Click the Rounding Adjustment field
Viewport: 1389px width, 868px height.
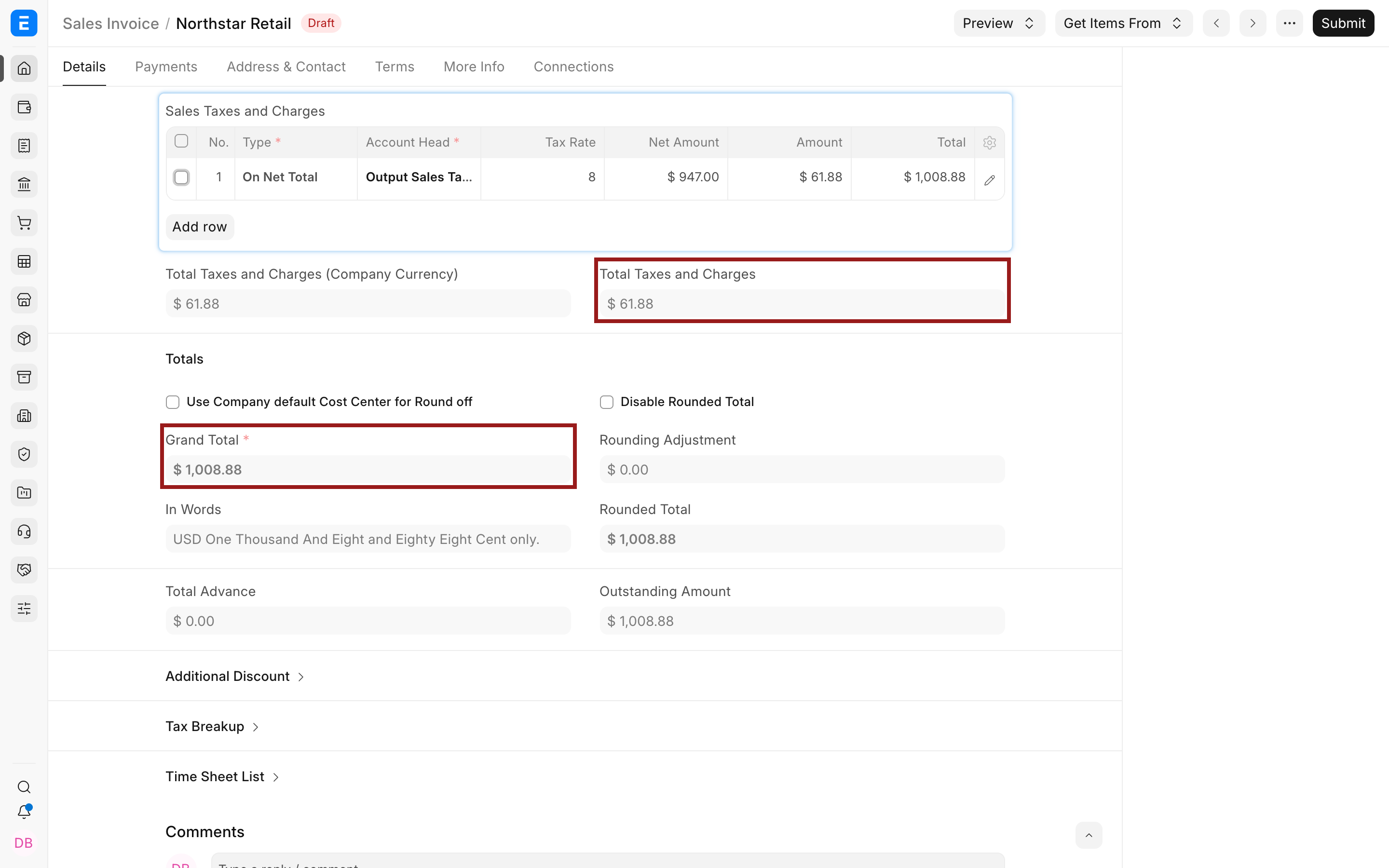coord(802,470)
